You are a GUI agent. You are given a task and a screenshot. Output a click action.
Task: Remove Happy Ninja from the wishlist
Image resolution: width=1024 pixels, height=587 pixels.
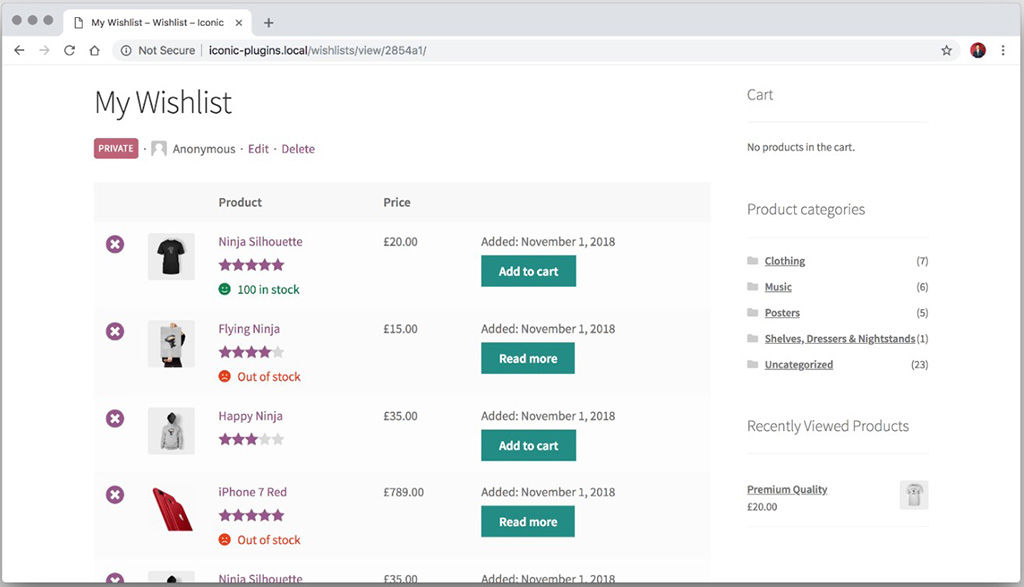point(115,419)
